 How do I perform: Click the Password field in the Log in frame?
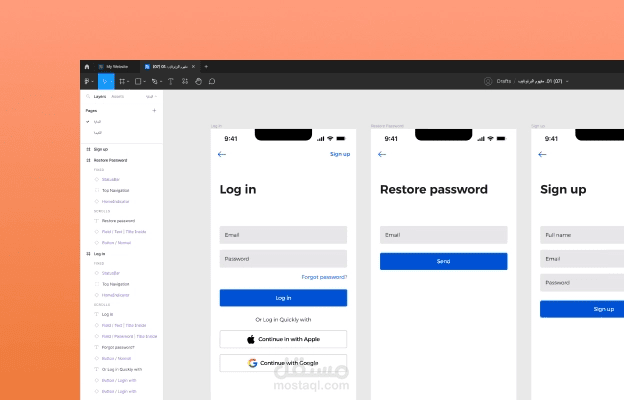283,259
